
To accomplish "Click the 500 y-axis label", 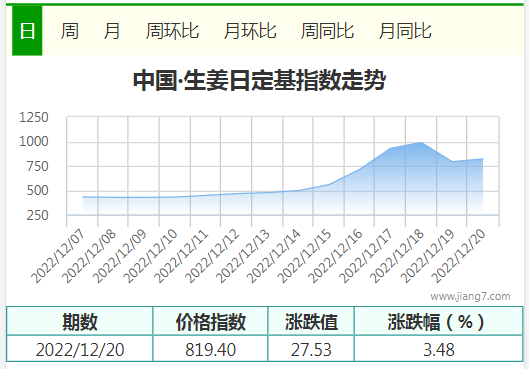I will pos(37,191).
